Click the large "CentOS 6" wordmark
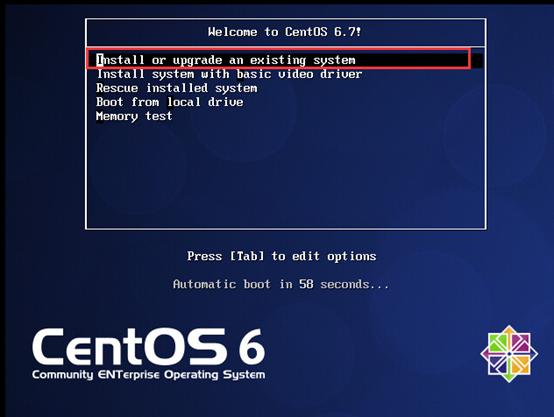554x417 pixels. tap(148, 347)
